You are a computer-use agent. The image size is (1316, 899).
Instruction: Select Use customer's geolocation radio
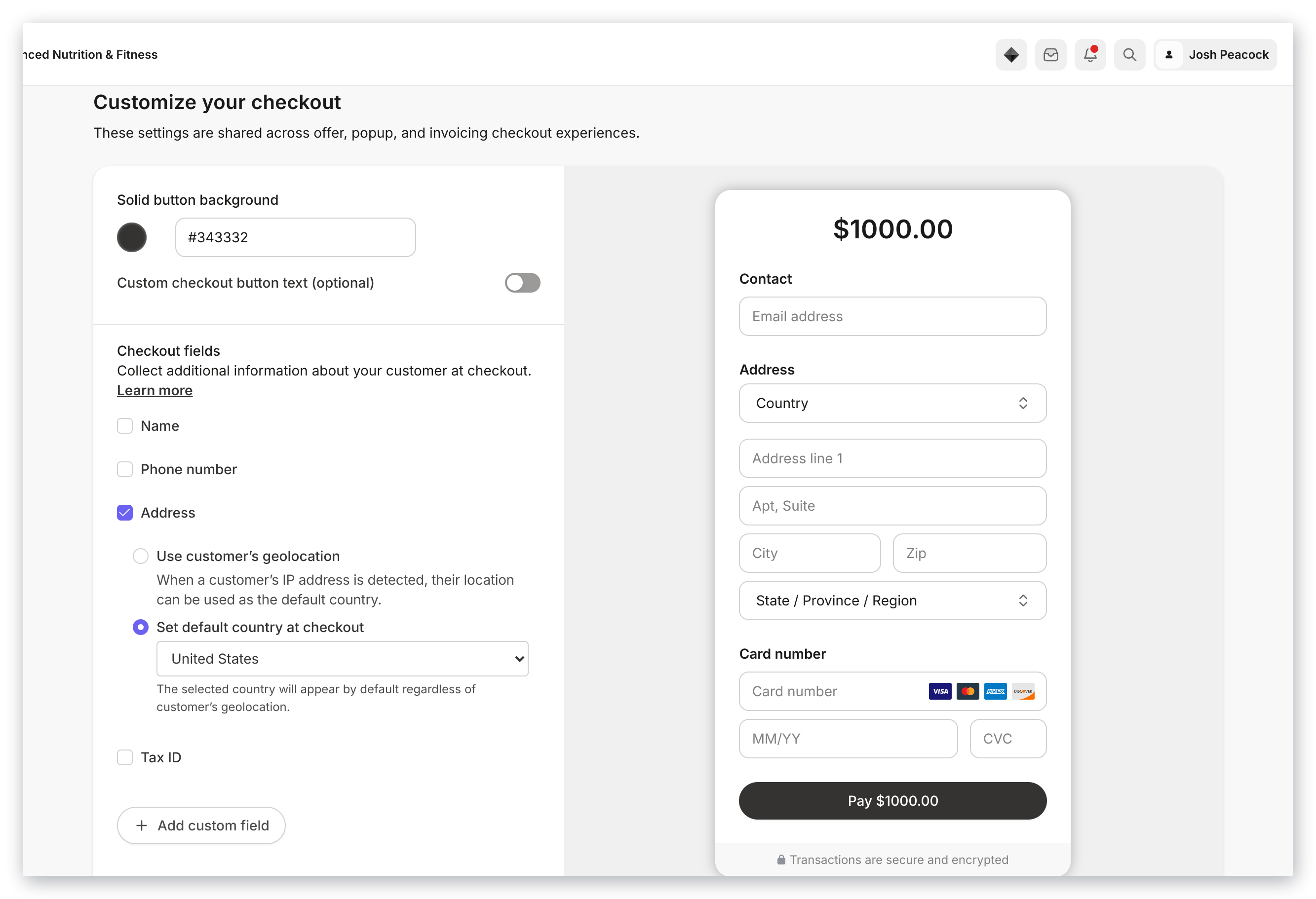[140, 557]
